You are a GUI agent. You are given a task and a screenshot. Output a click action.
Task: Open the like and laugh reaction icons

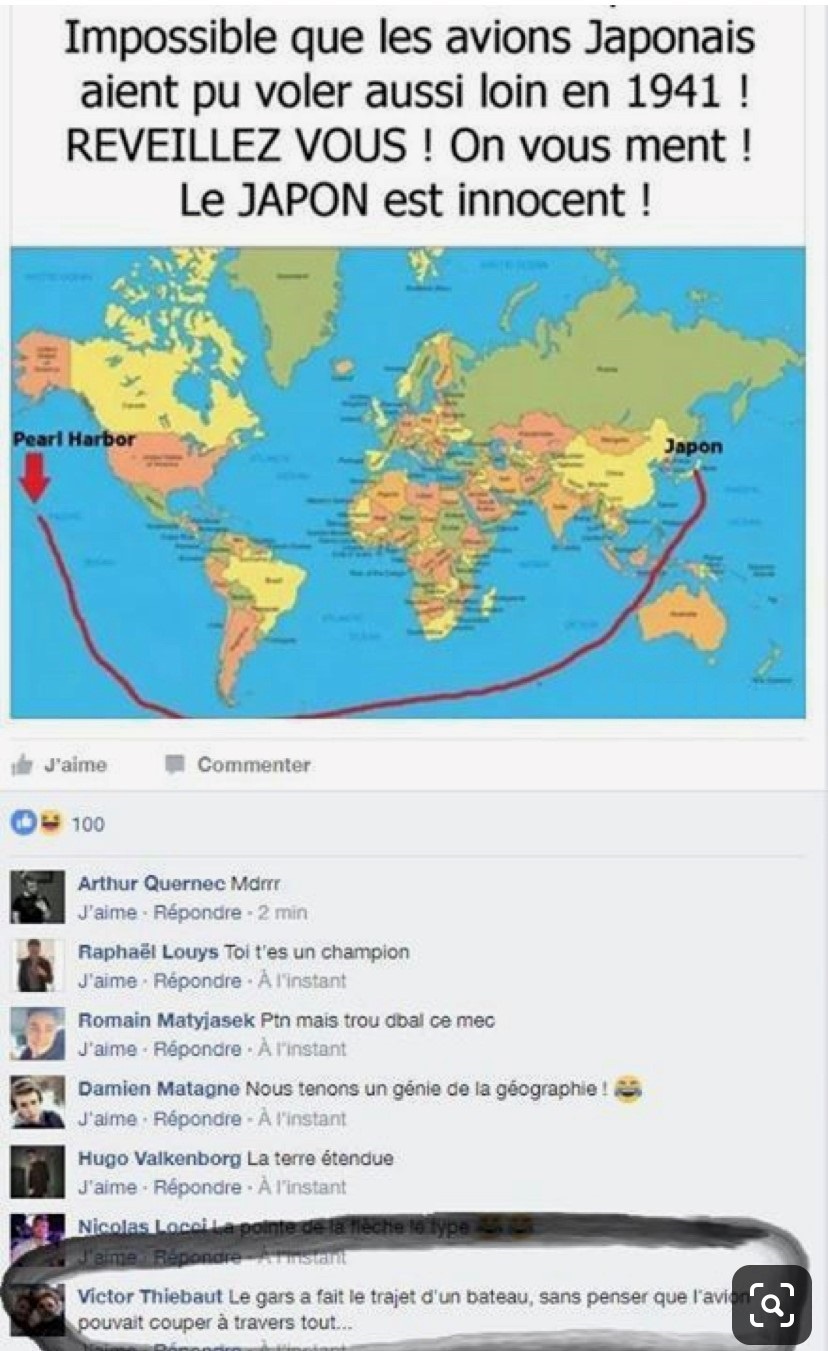coord(38,823)
